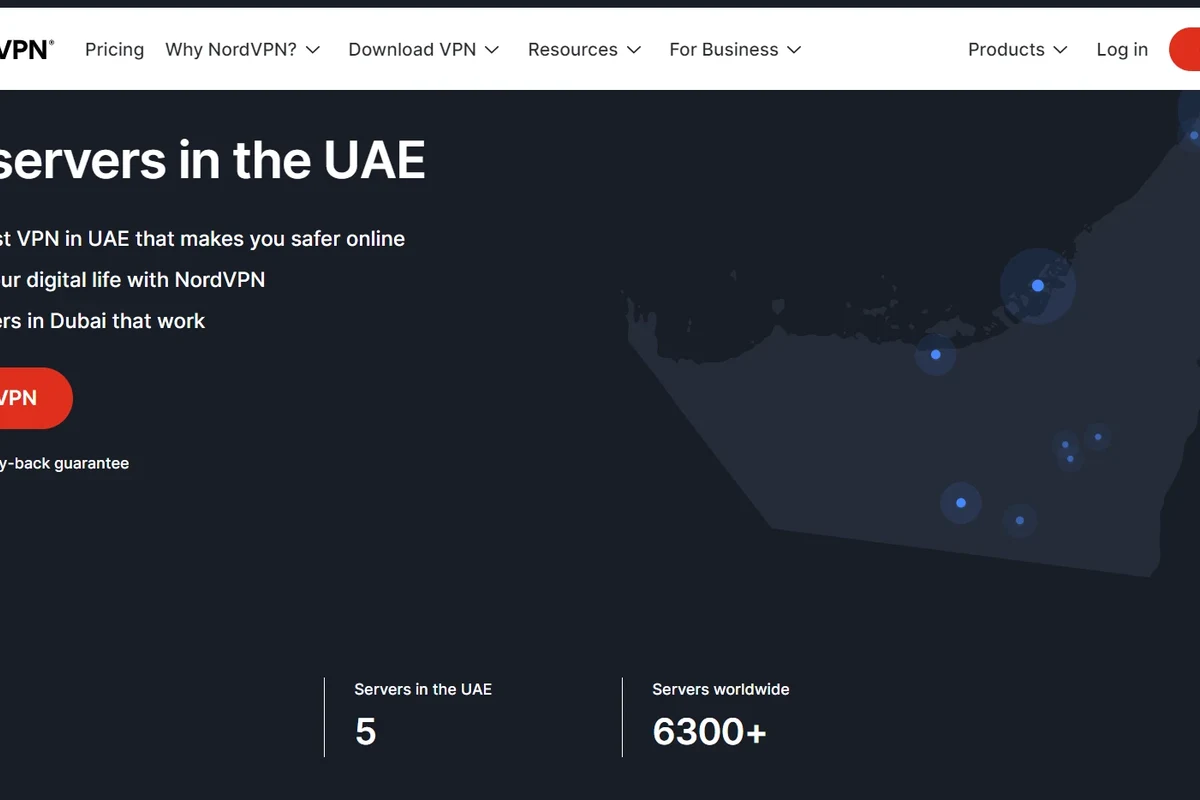
Task: Click the money-back guarantee text
Action: click(x=64, y=463)
